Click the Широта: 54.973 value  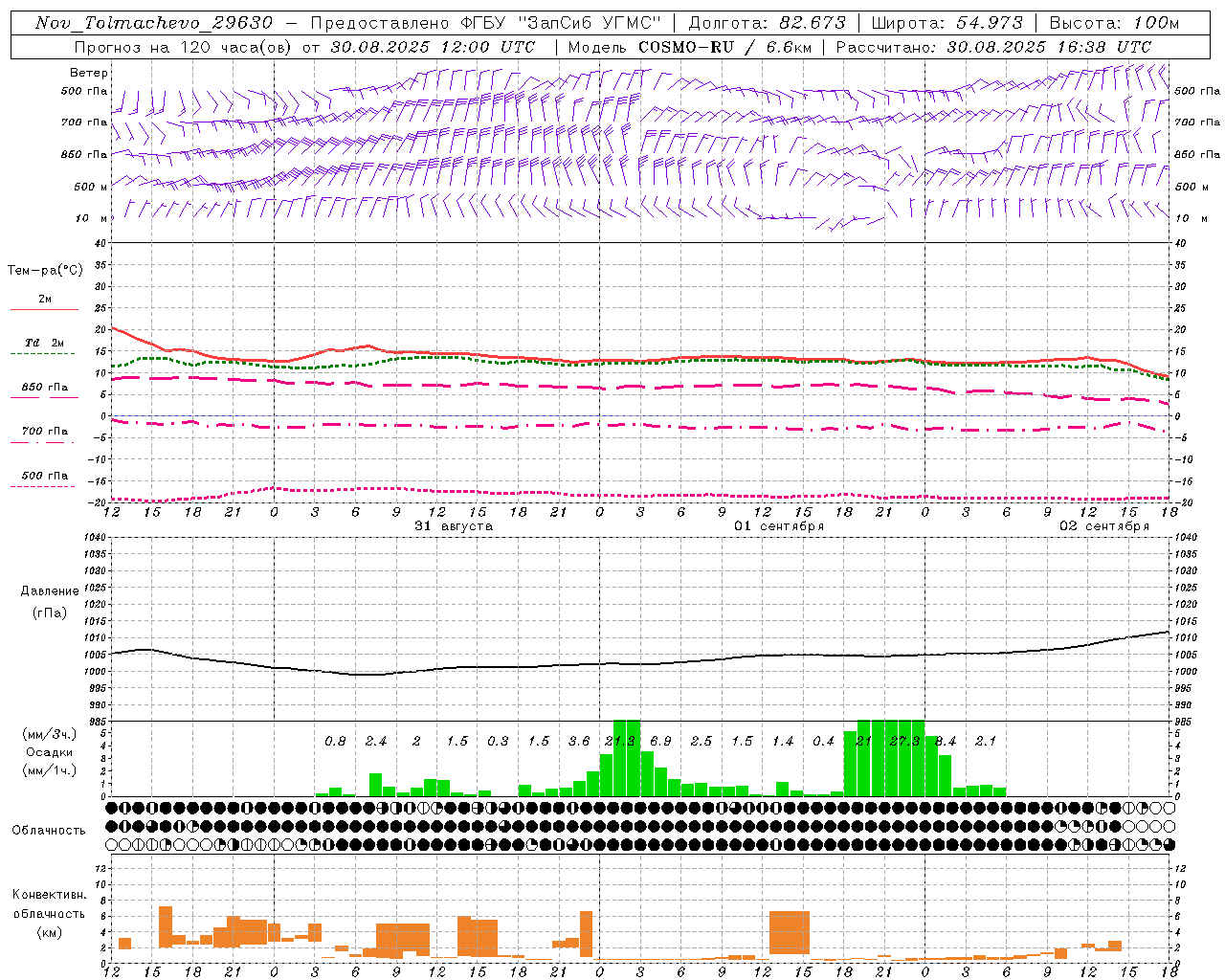click(x=947, y=23)
